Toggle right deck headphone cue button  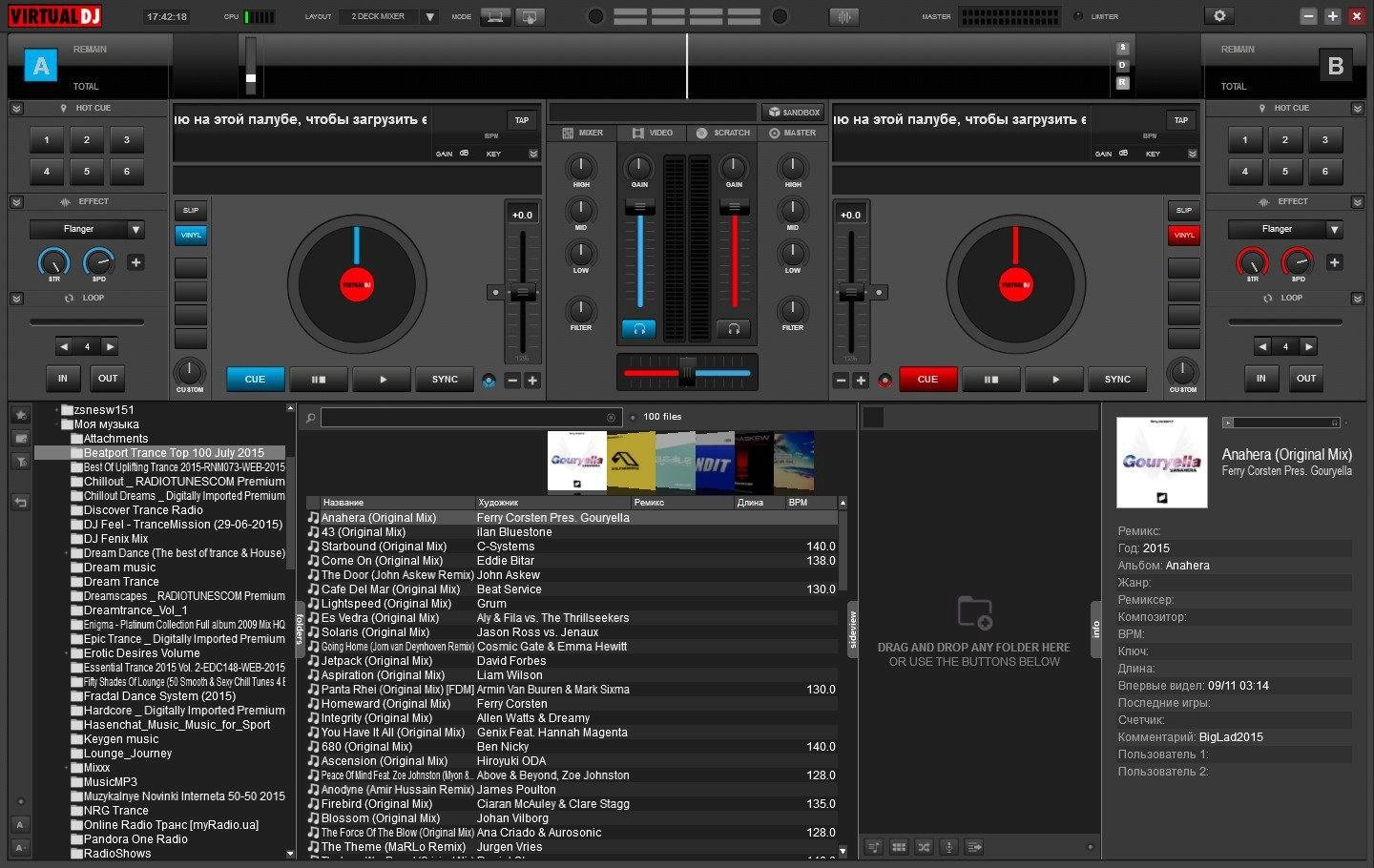pos(734,329)
